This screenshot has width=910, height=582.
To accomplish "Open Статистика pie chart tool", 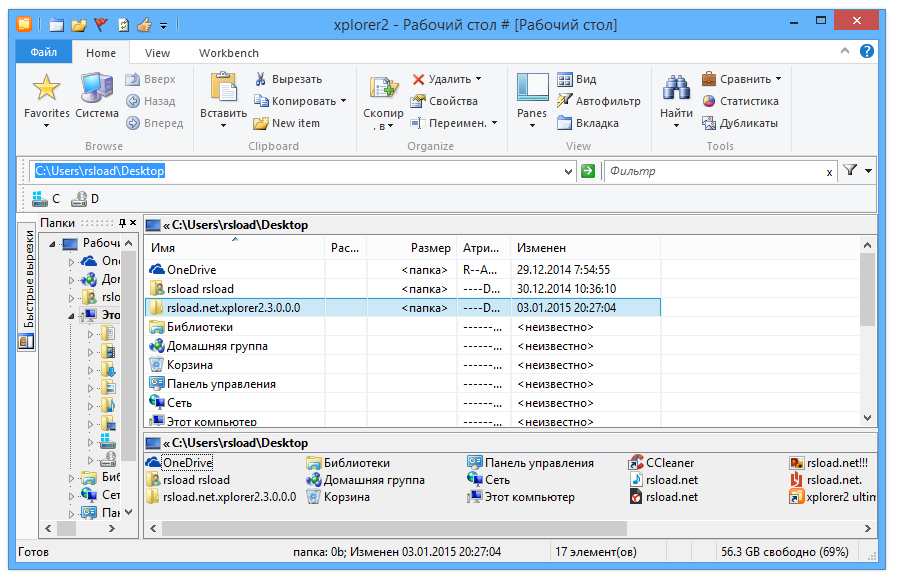I will [741, 102].
